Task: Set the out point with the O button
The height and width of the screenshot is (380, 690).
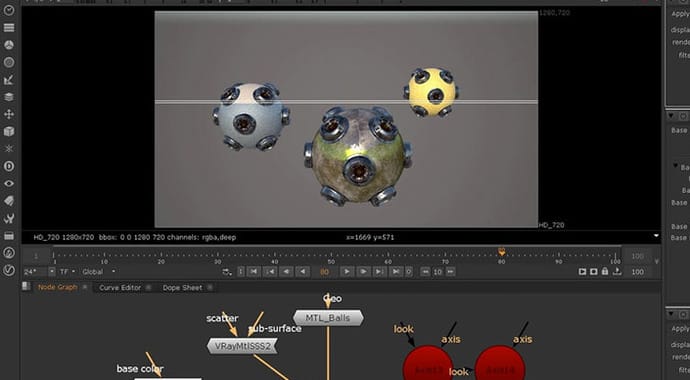Action: coord(409,272)
